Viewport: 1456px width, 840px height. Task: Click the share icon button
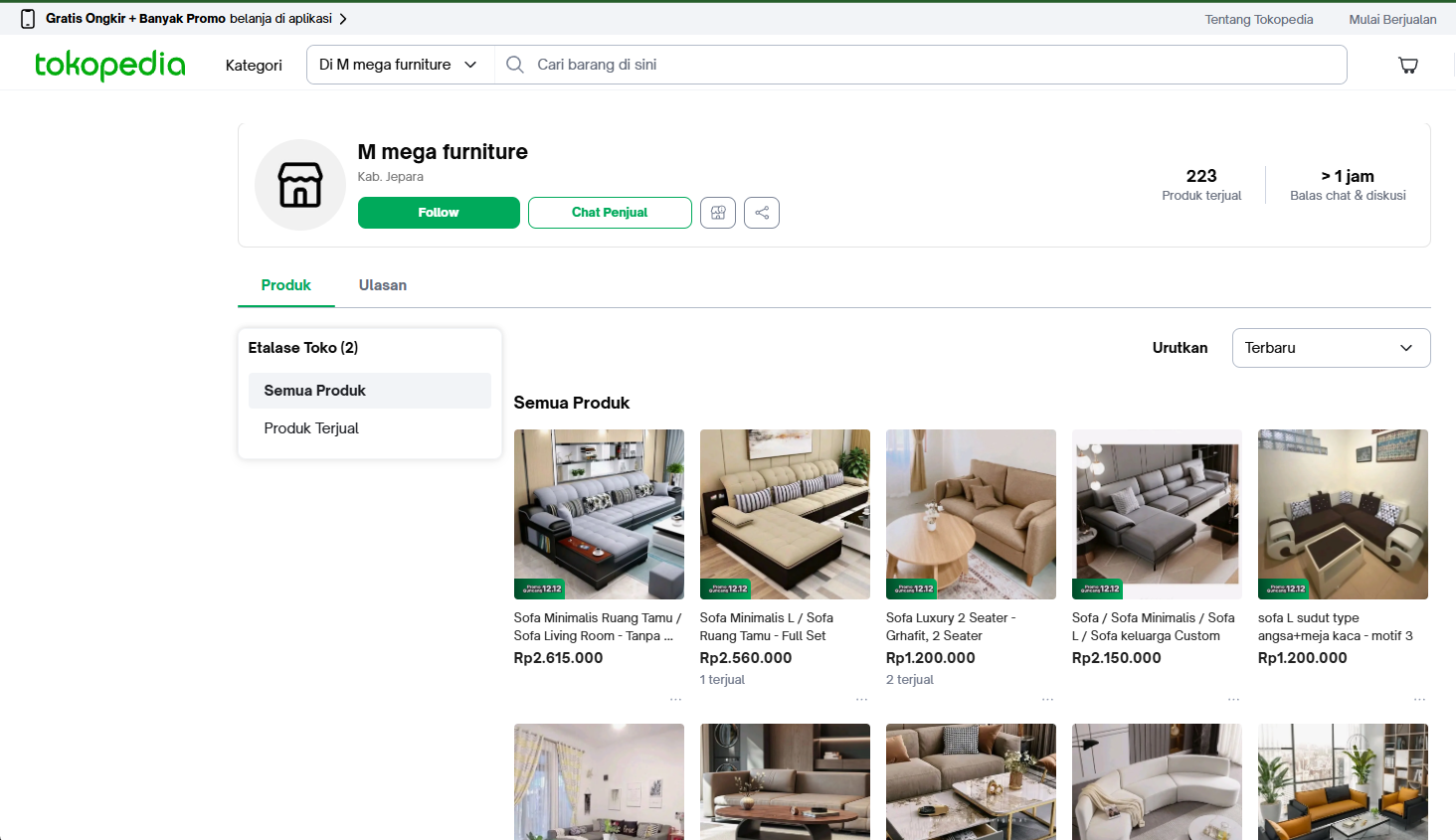coord(761,213)
